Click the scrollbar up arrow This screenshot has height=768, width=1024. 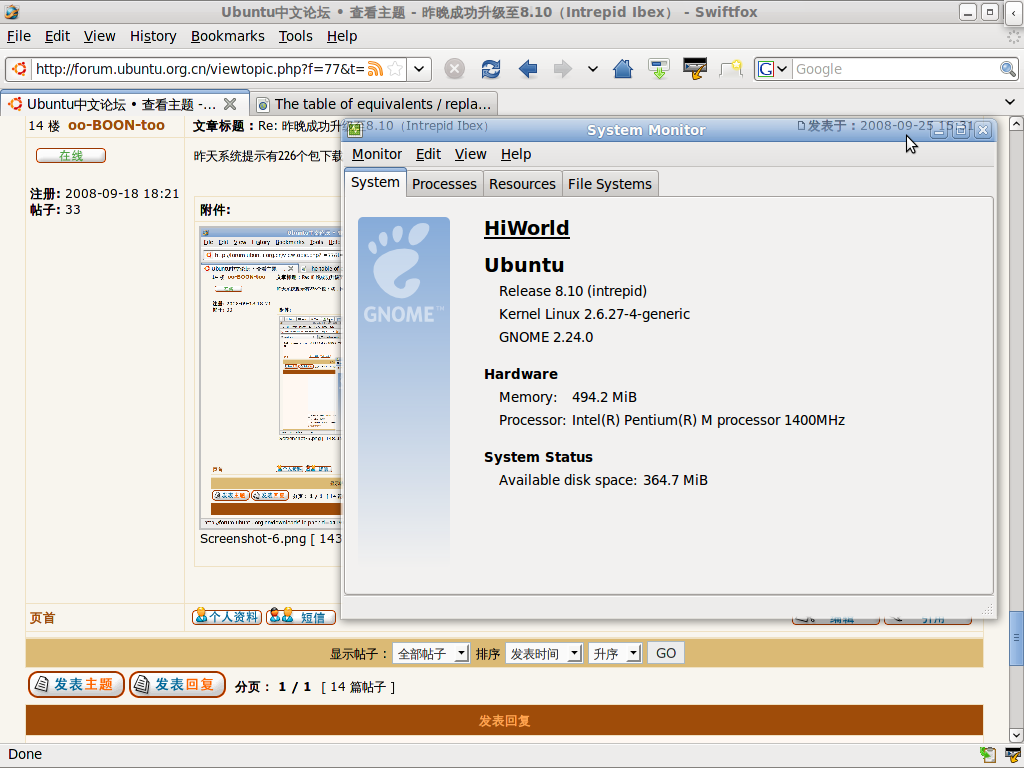click(1016, 123)
